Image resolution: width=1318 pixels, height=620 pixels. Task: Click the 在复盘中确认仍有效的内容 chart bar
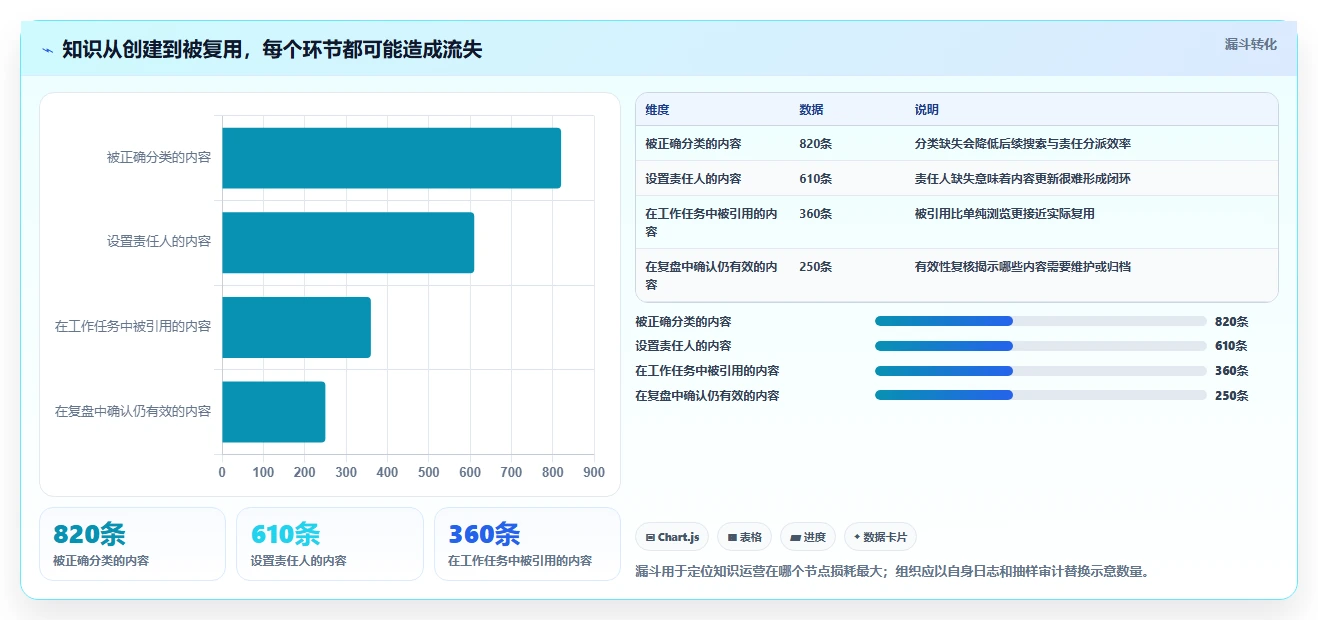click(273, 411)
